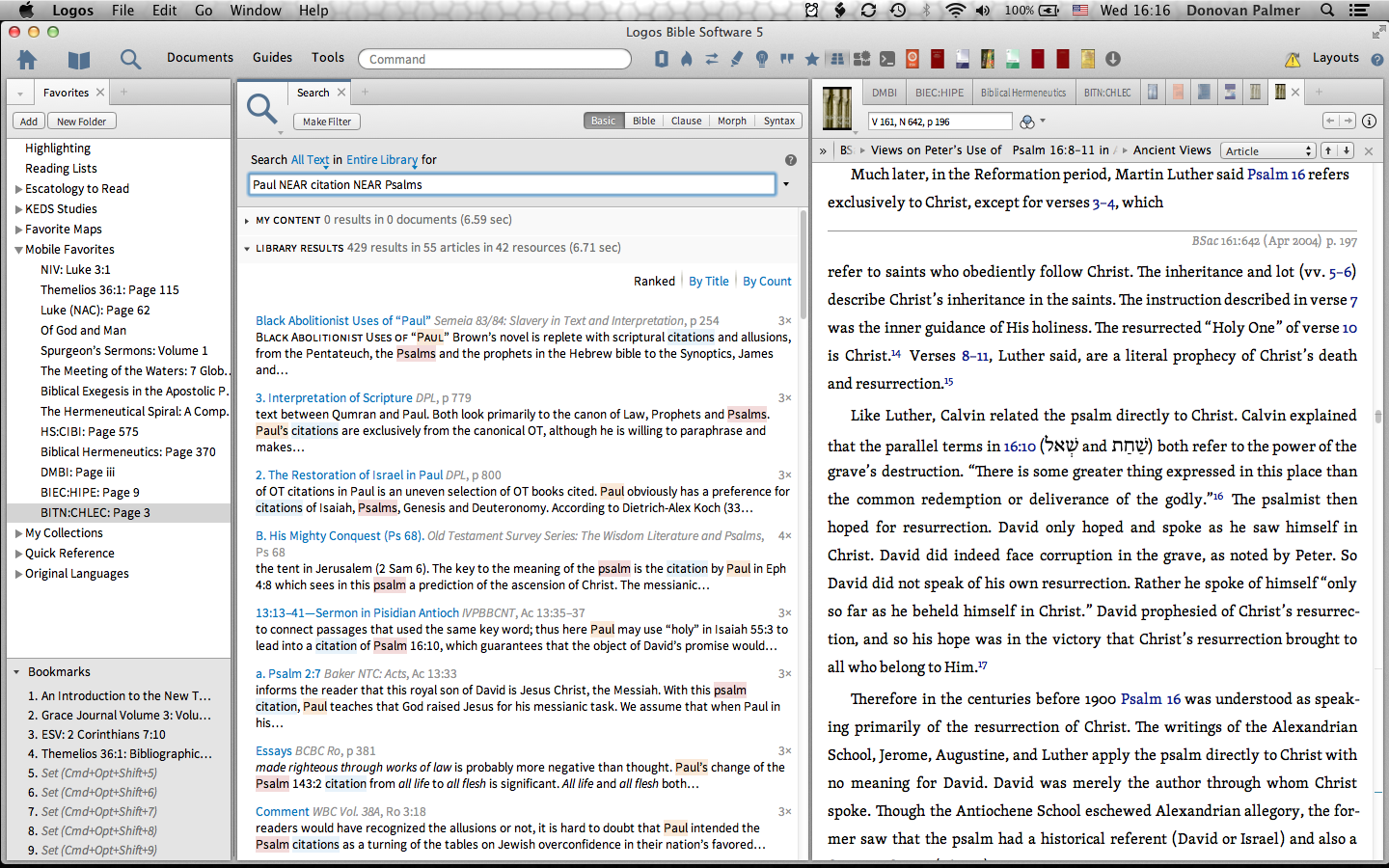This screenshot has height=868, width=1389.
Task: Expand the Escatology to Read folder
Action: (18, 189)
